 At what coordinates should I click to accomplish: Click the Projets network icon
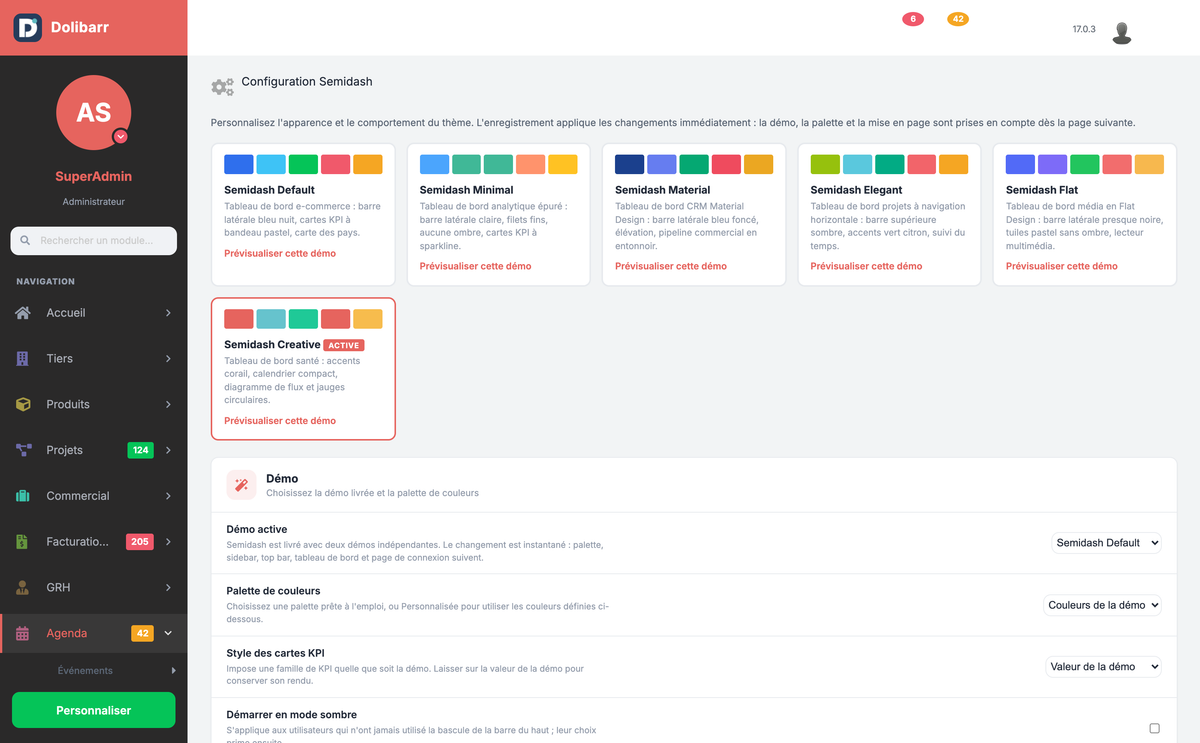coord(23,450)
